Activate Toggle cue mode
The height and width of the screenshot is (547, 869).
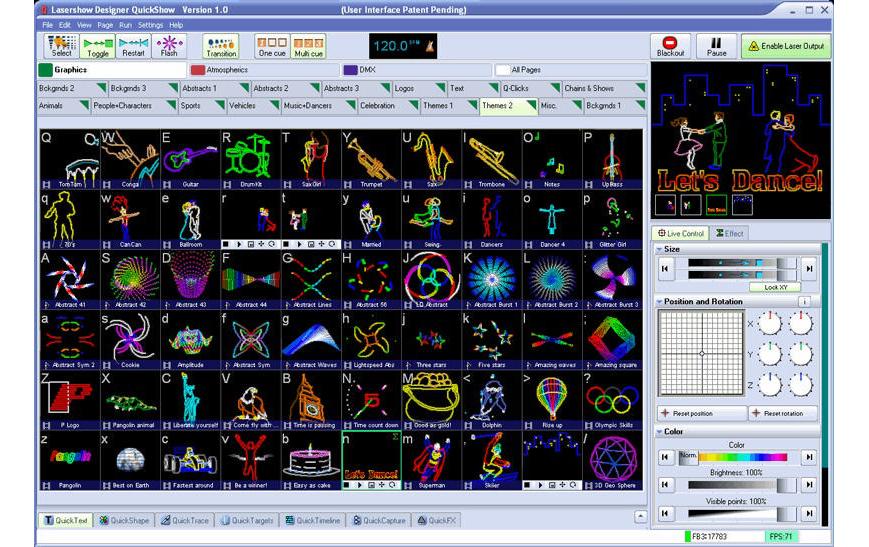pos(98,46)
